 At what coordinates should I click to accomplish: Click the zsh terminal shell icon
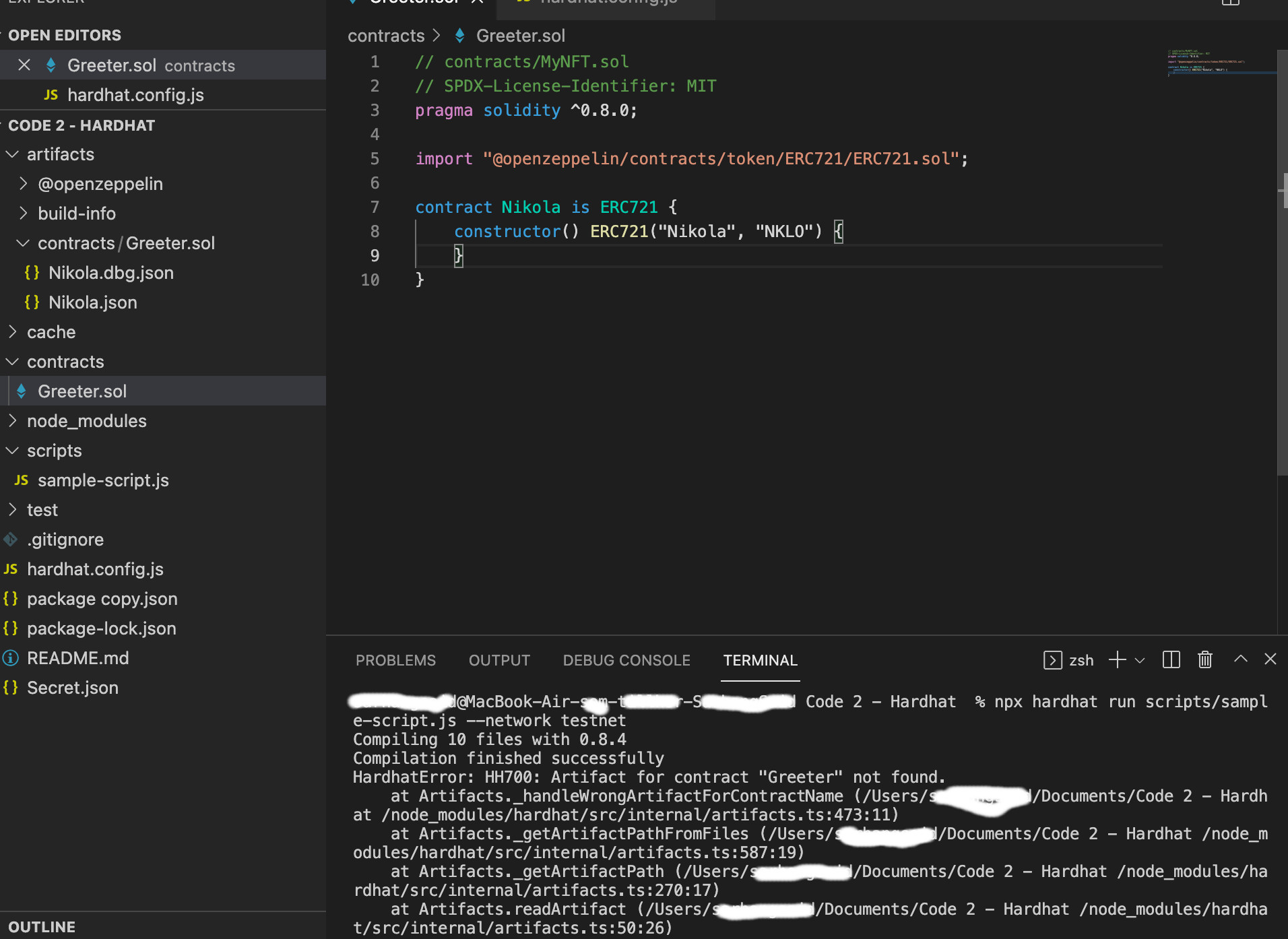1053,660
